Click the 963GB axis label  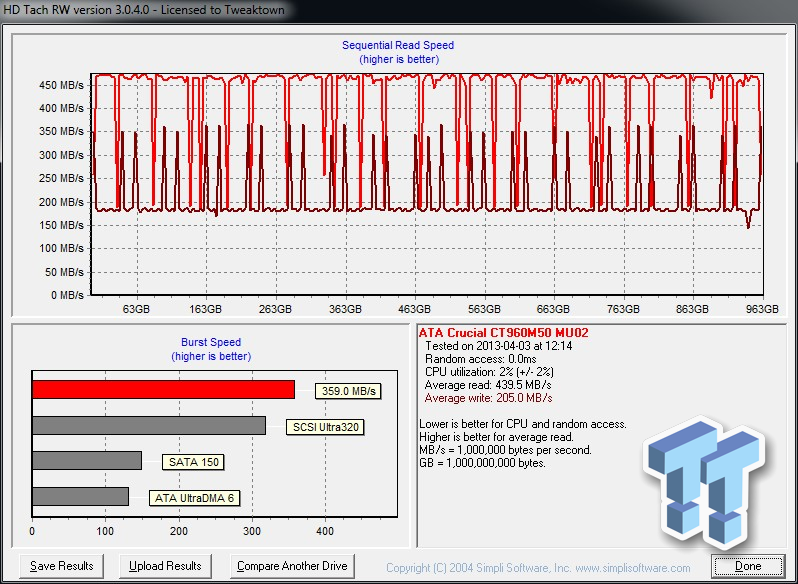tap(762, 309)
